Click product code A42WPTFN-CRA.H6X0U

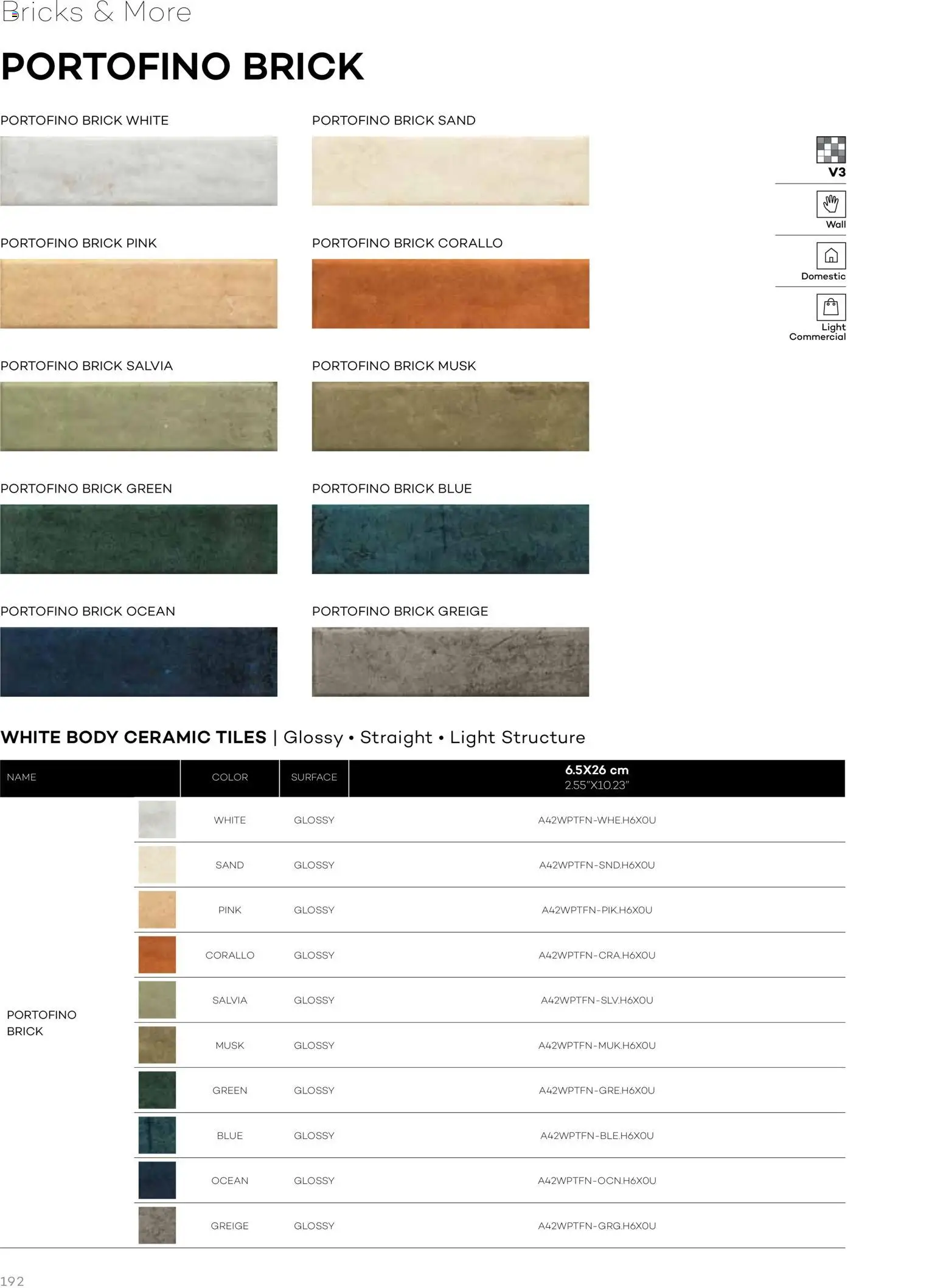[597, 955]
